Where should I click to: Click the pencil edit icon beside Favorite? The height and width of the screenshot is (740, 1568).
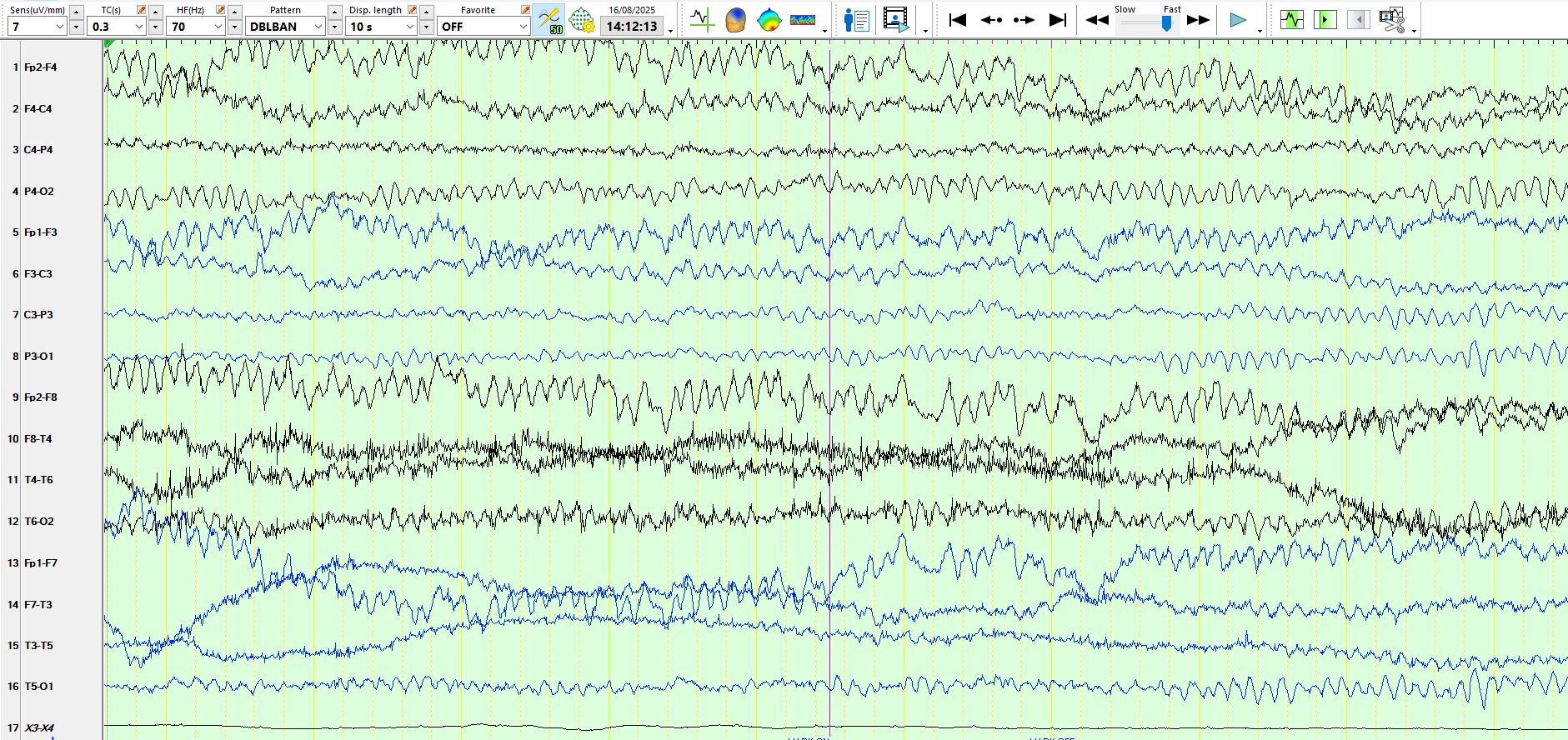(x=525, y=10)
